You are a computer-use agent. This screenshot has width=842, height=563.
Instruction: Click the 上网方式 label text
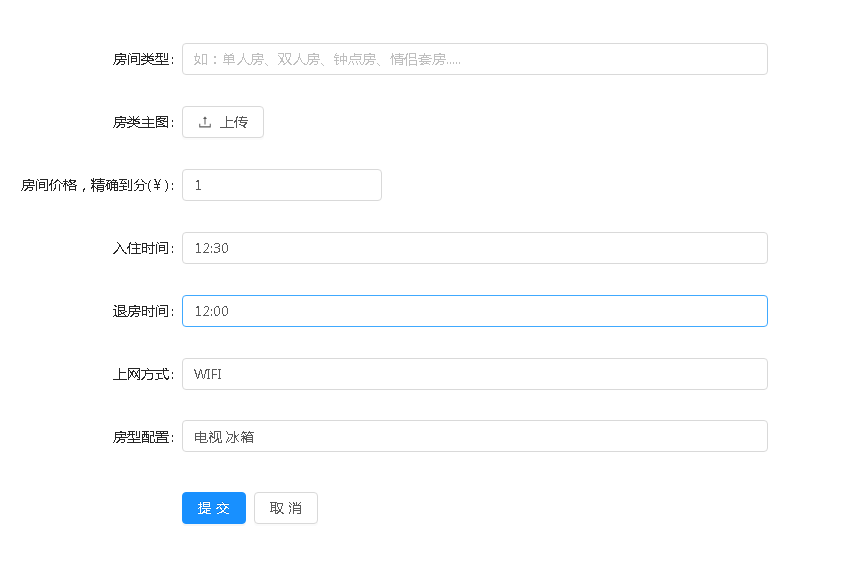(x=143, y=374)
